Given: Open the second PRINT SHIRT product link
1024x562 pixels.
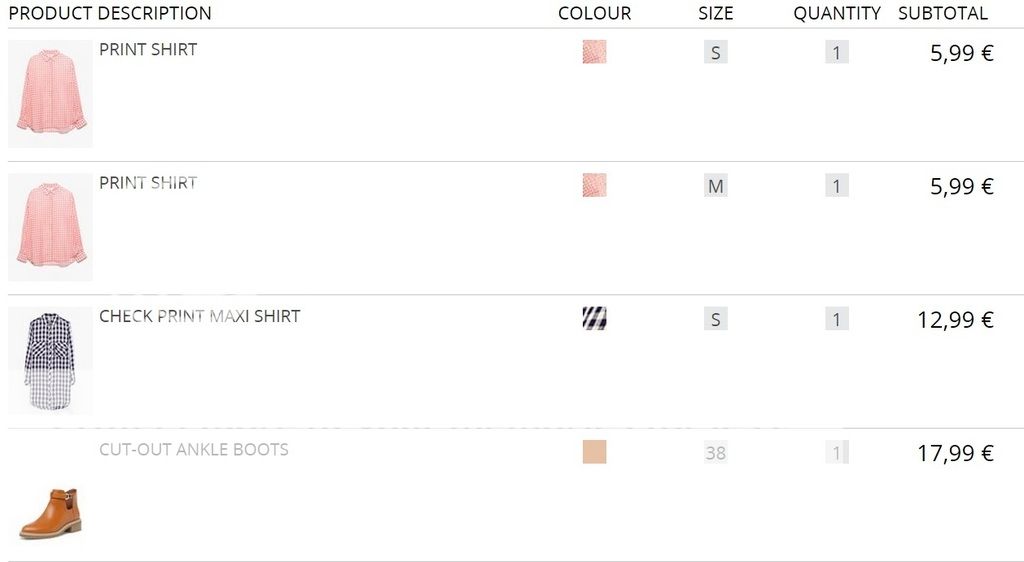Looking at the screenshot, I should (148, 183).
